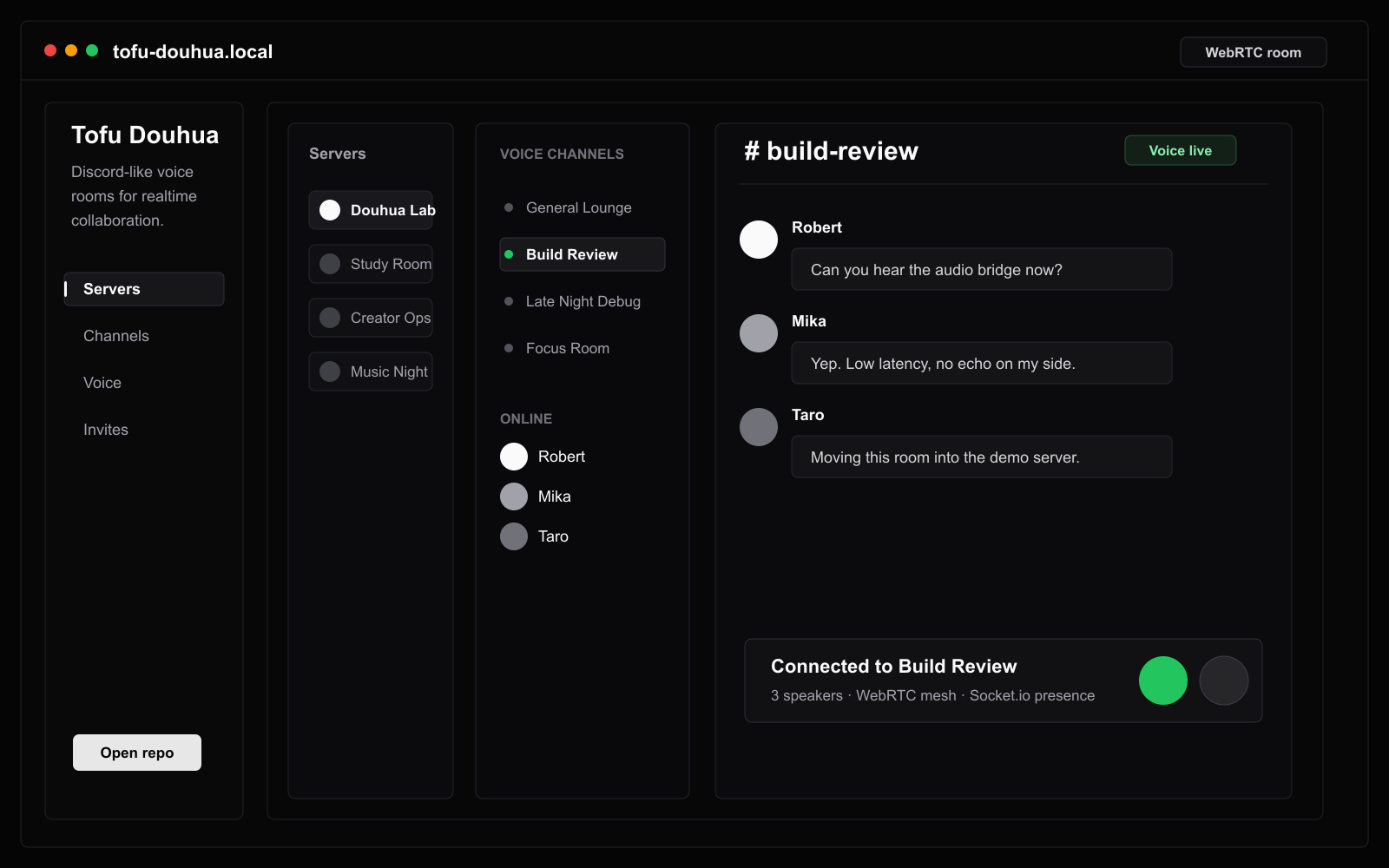Click Taro's avatar in the chat
1389x868 pixels.
click(759, 427)
